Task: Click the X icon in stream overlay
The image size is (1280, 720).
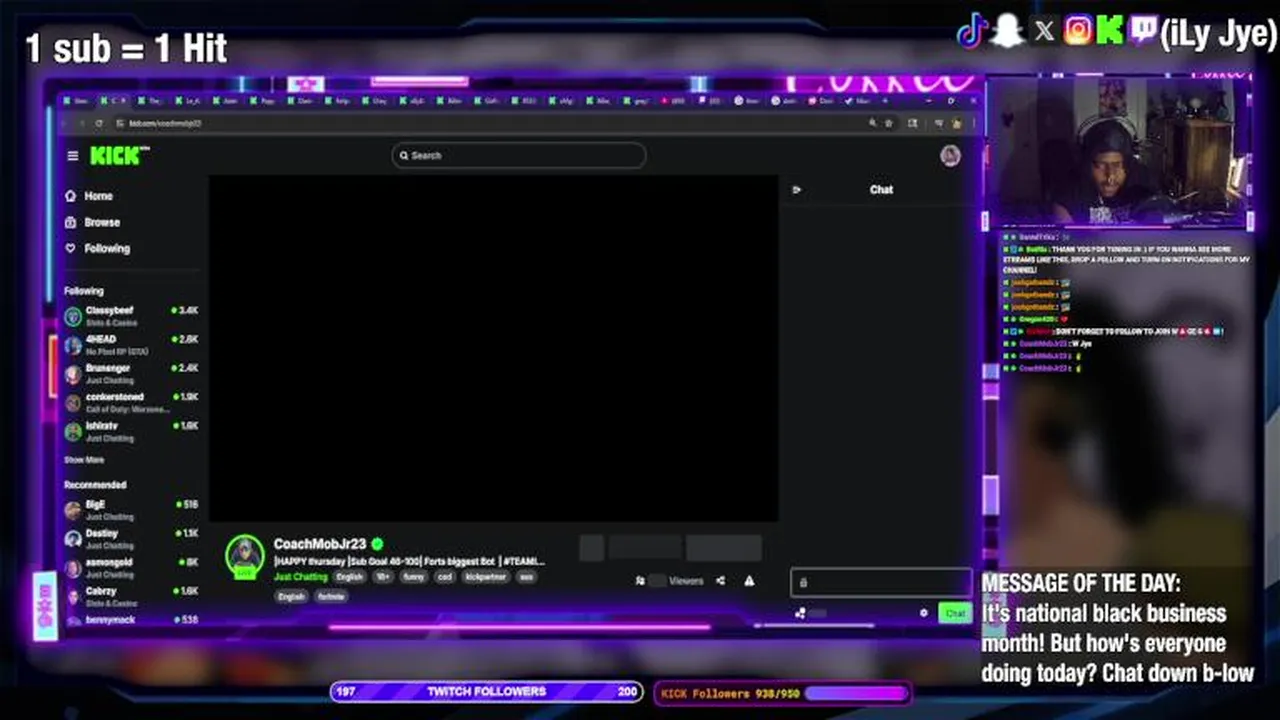Action: tap(1044, 32)
